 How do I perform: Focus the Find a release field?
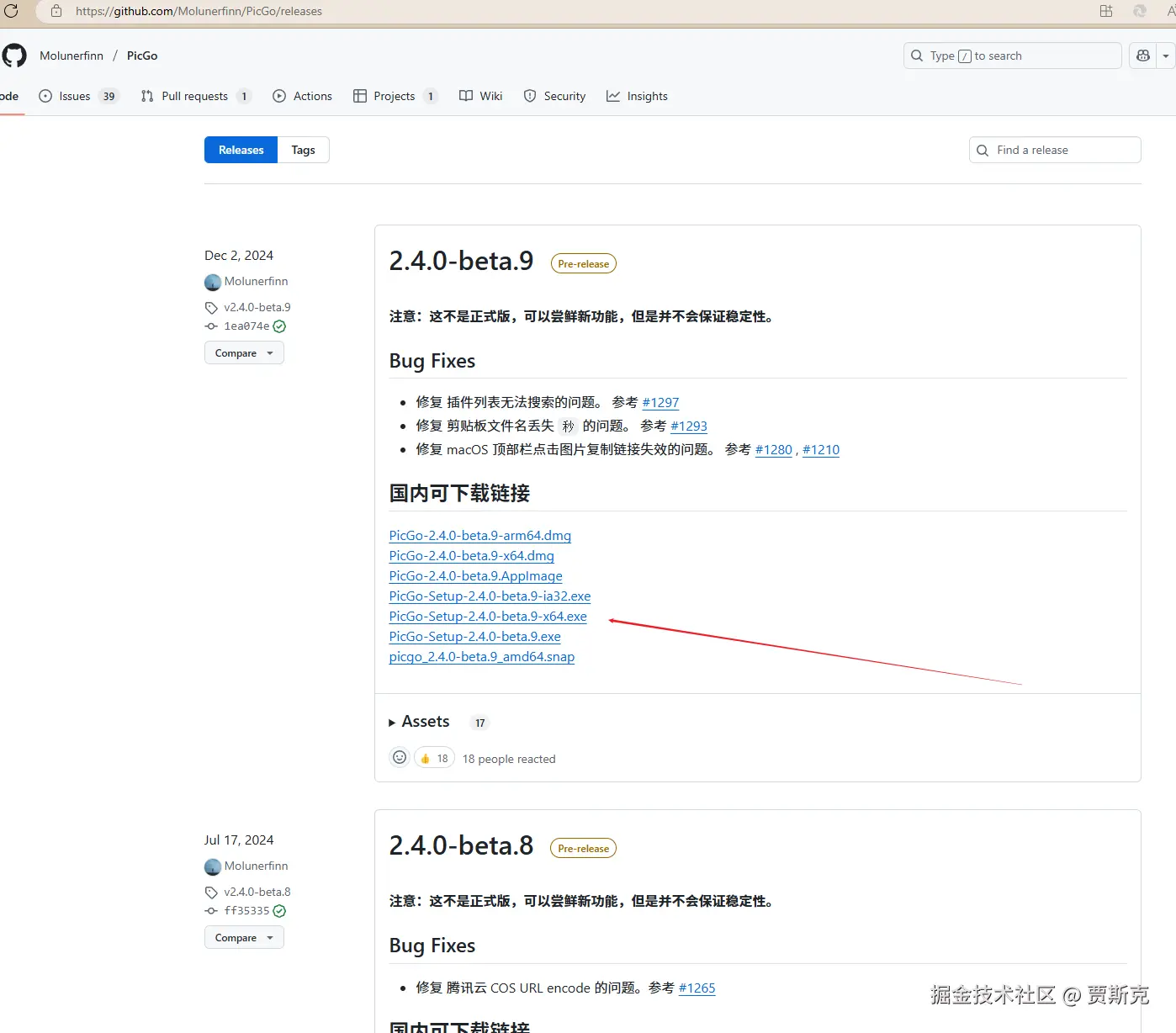[1055, 150]
